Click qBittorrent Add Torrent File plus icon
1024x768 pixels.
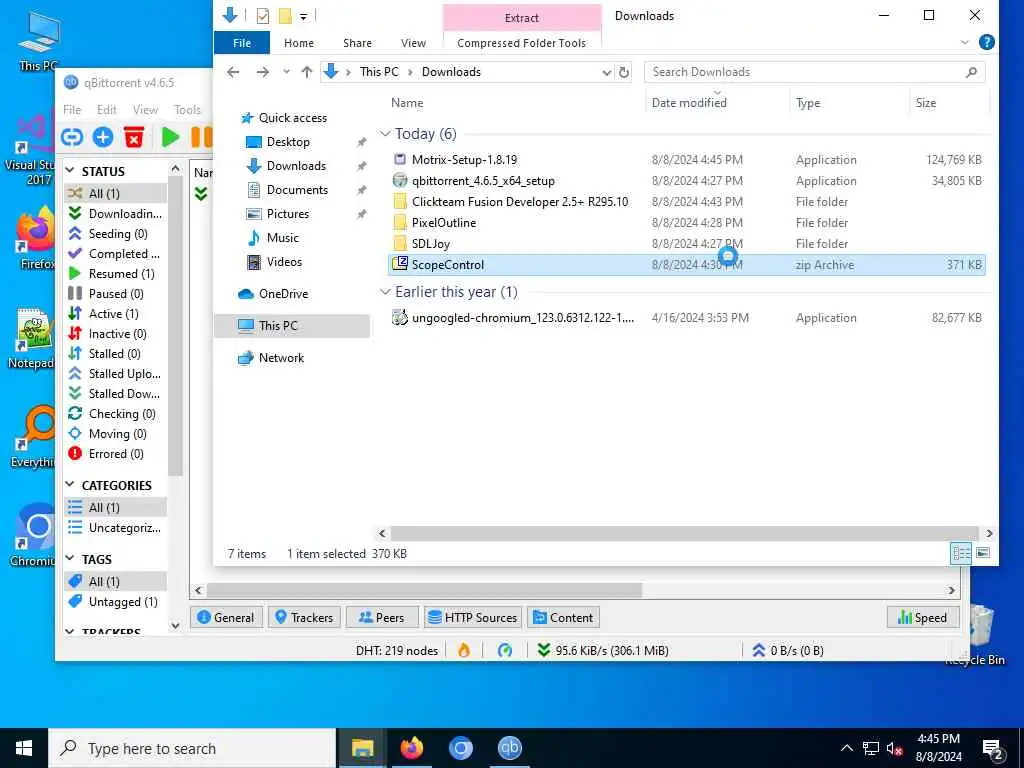coord(103,137)
